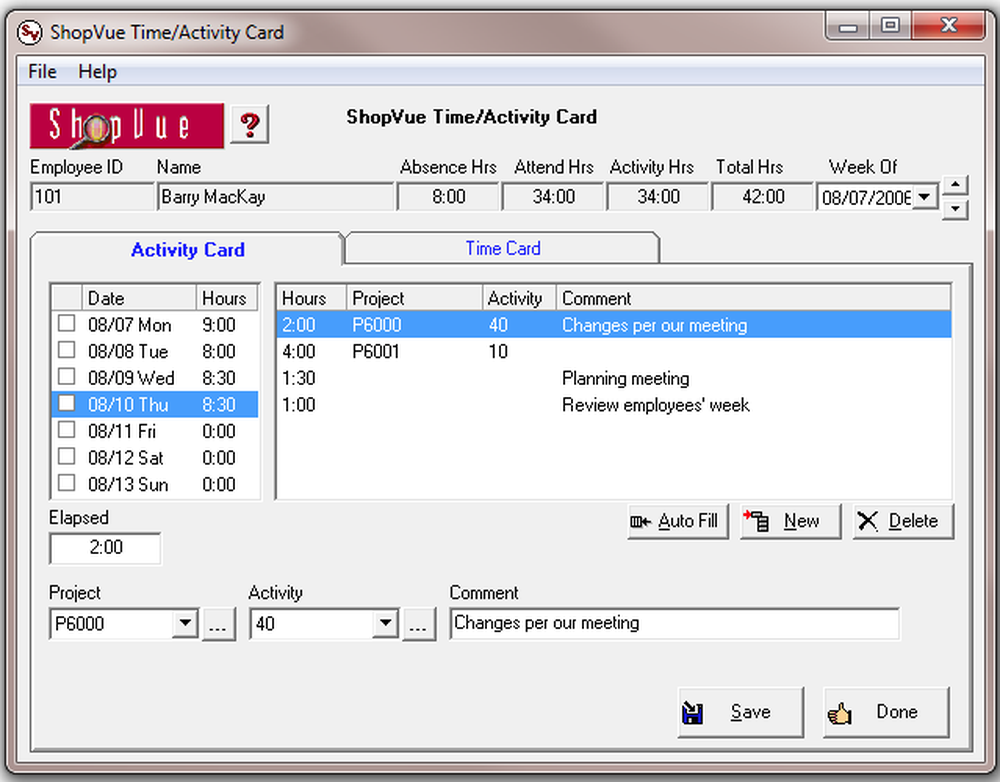Viewport: 1000px width, 782px height.
Task: Expand the Project combo box arrow
Action: 186,623
